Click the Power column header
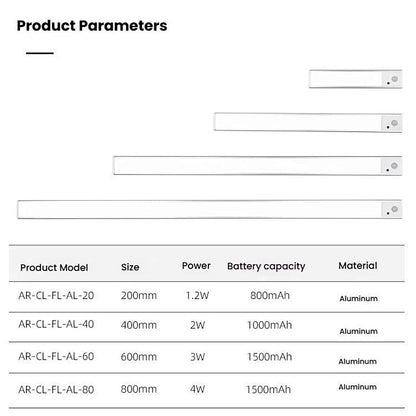Screen dimensions: 416x416 pos(196,266)
